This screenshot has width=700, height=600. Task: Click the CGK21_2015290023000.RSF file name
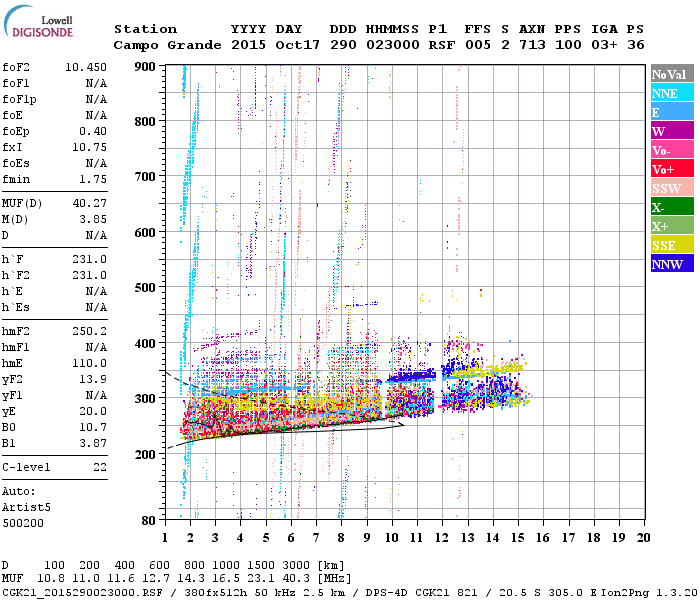click(82, 592)
